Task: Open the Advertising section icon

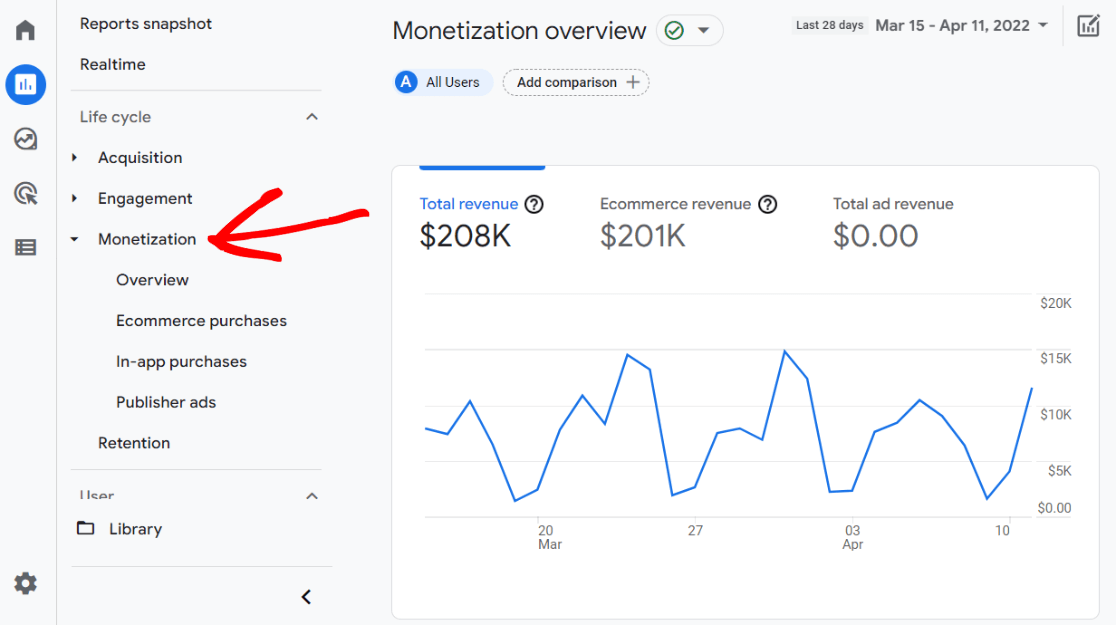Action: (25, 193)
